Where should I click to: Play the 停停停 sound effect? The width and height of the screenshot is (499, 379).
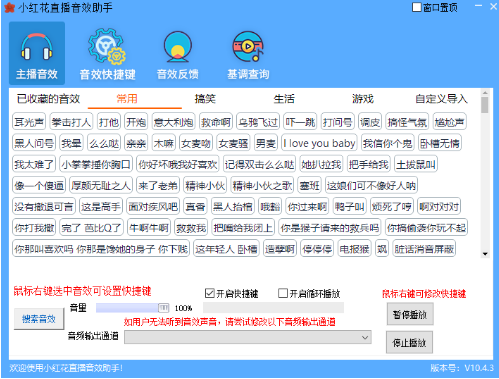[317, 249]
